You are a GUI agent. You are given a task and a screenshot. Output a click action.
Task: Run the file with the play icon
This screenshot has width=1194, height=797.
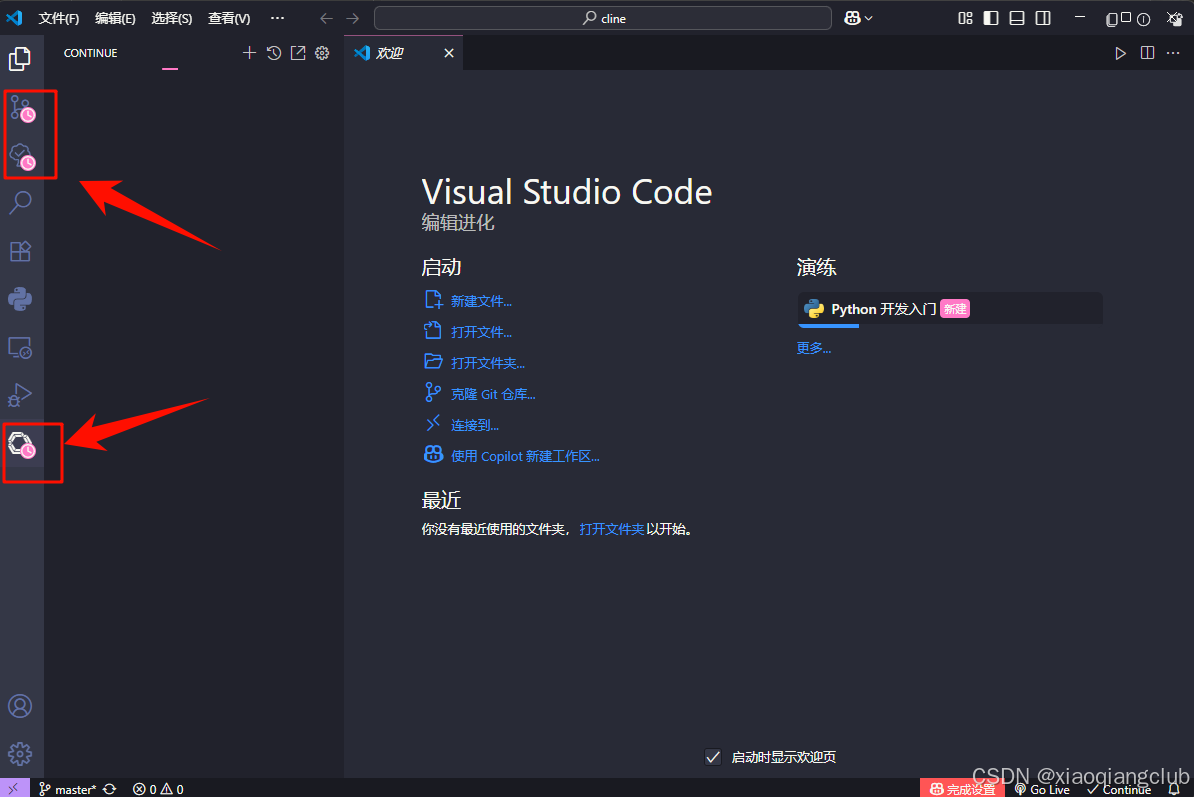(1120, 53)
